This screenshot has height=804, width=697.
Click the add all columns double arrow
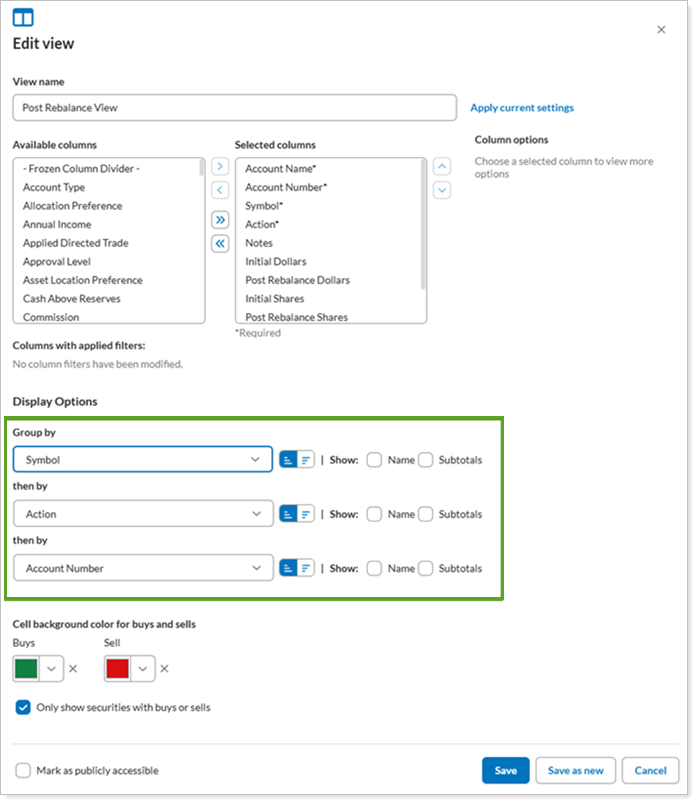pyautogui.click(x=220, y=219)
